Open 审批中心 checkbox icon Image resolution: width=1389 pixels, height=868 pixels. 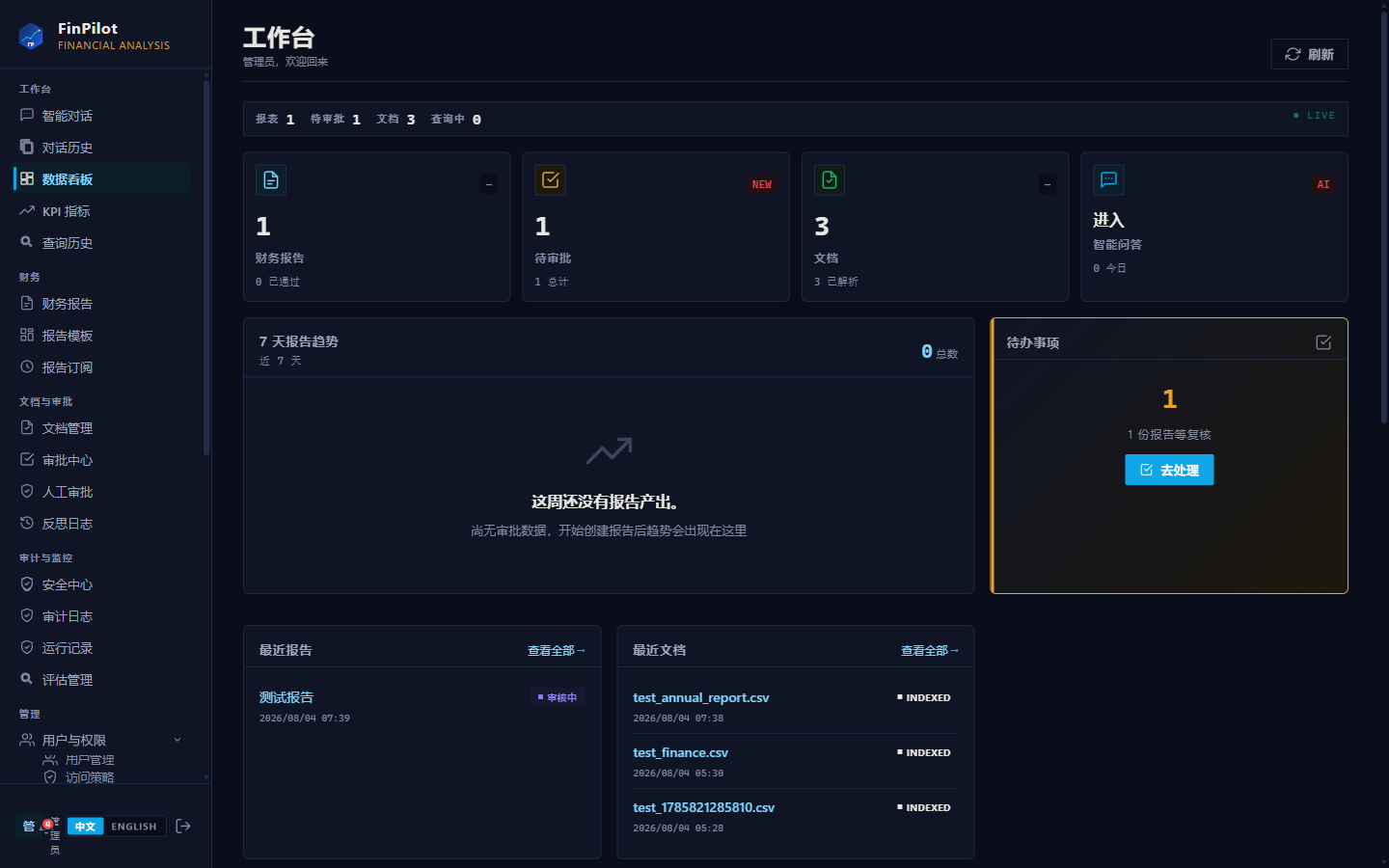pyautogui.click(x=27, y=459)
